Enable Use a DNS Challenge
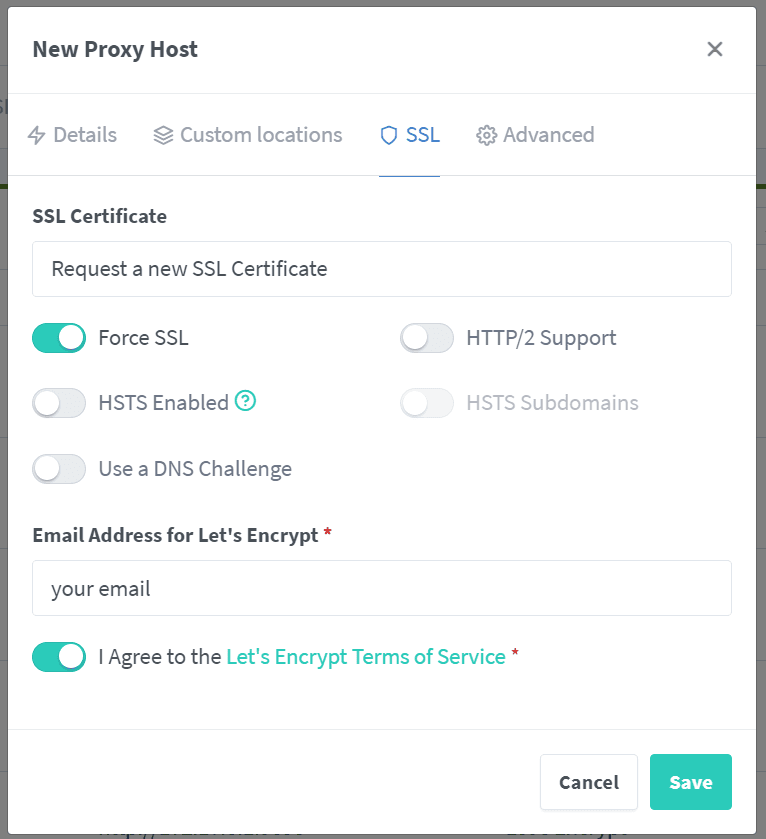766x839 pixels. coord(58,468)
